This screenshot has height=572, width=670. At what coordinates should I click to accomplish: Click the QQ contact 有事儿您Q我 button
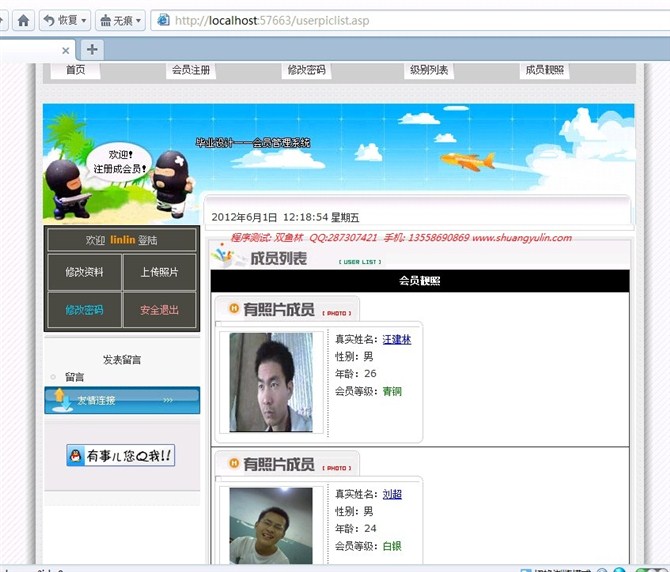click(121, 456)
